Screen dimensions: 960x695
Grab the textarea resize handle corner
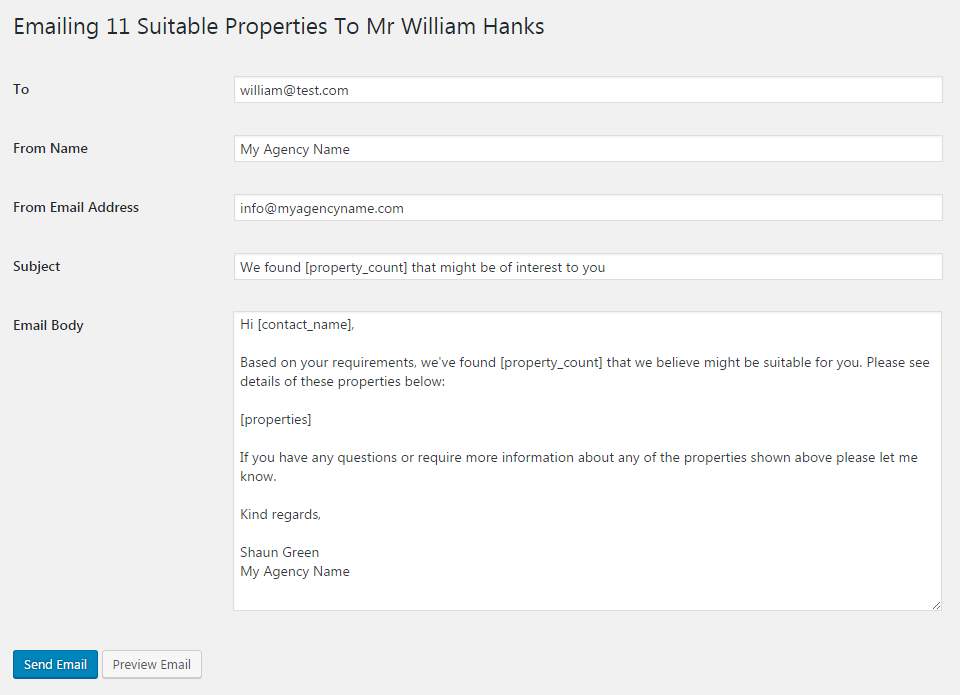(x=936, y=605)
